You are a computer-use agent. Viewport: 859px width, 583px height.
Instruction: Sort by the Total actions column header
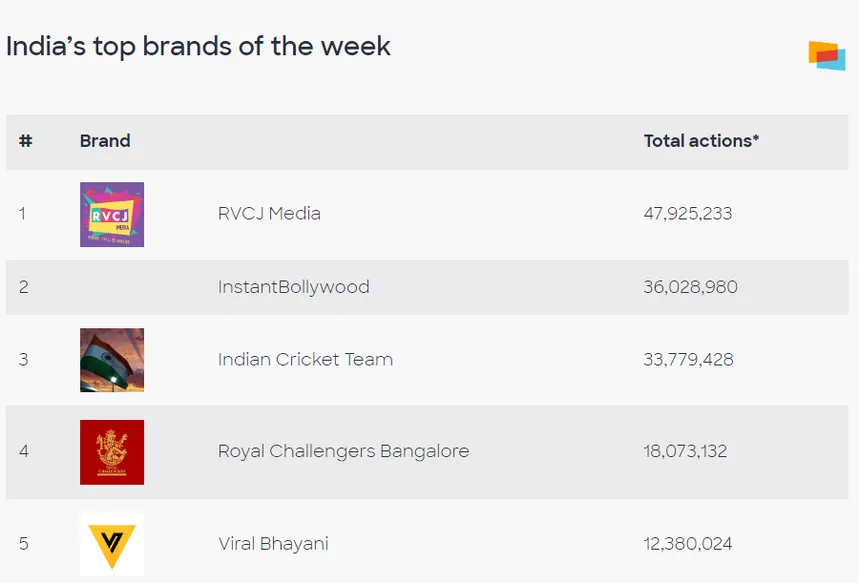pyautogui.click(x=701, y=141)
